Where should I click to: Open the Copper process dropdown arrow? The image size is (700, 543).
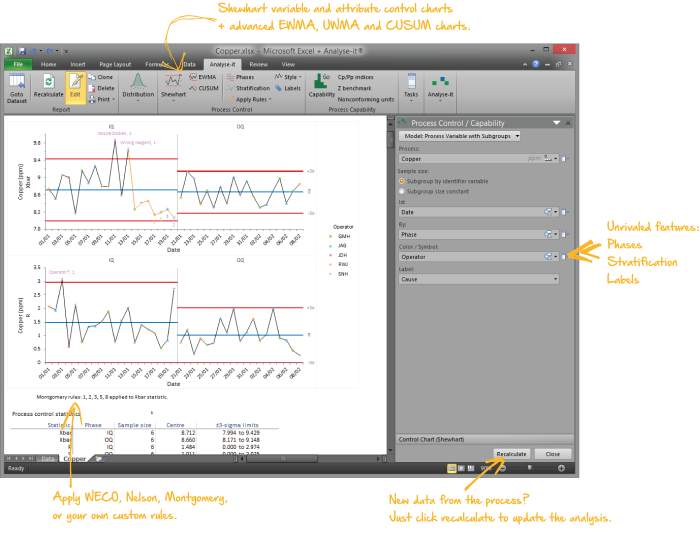(555, 159)
